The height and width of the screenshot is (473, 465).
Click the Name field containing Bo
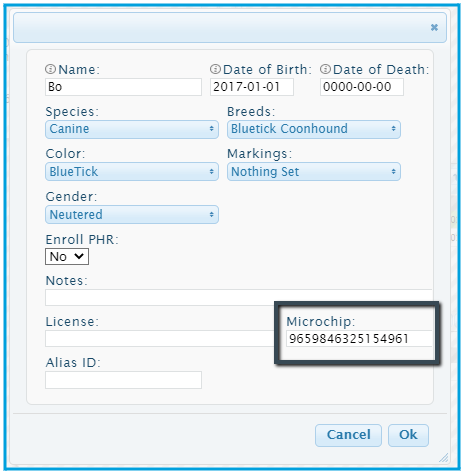(123, 87)
